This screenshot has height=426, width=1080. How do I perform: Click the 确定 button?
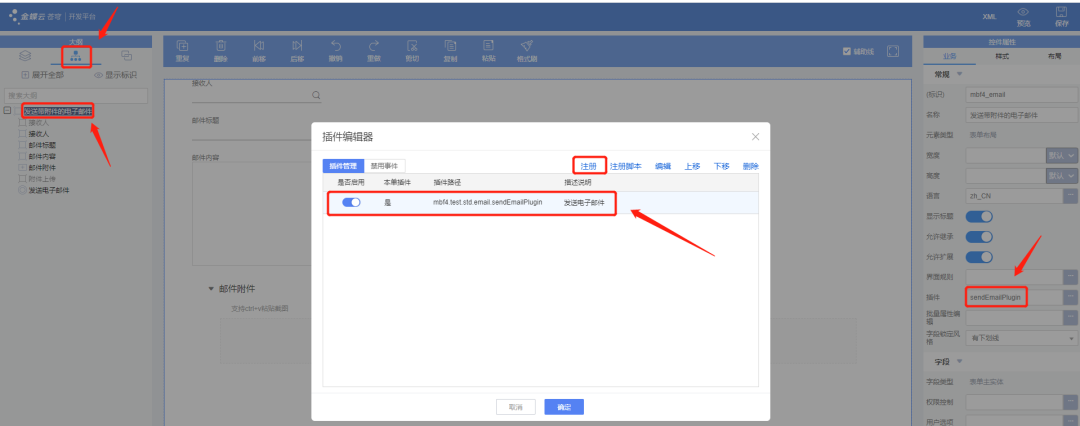pos(564,407)
